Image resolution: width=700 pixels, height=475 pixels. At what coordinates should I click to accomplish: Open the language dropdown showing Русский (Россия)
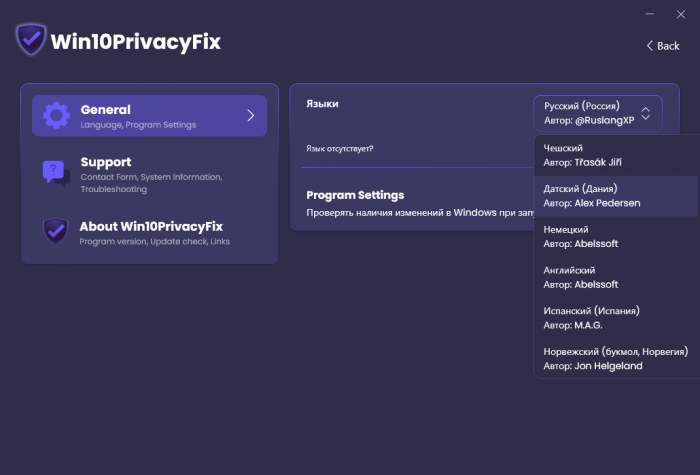(590, 112)
